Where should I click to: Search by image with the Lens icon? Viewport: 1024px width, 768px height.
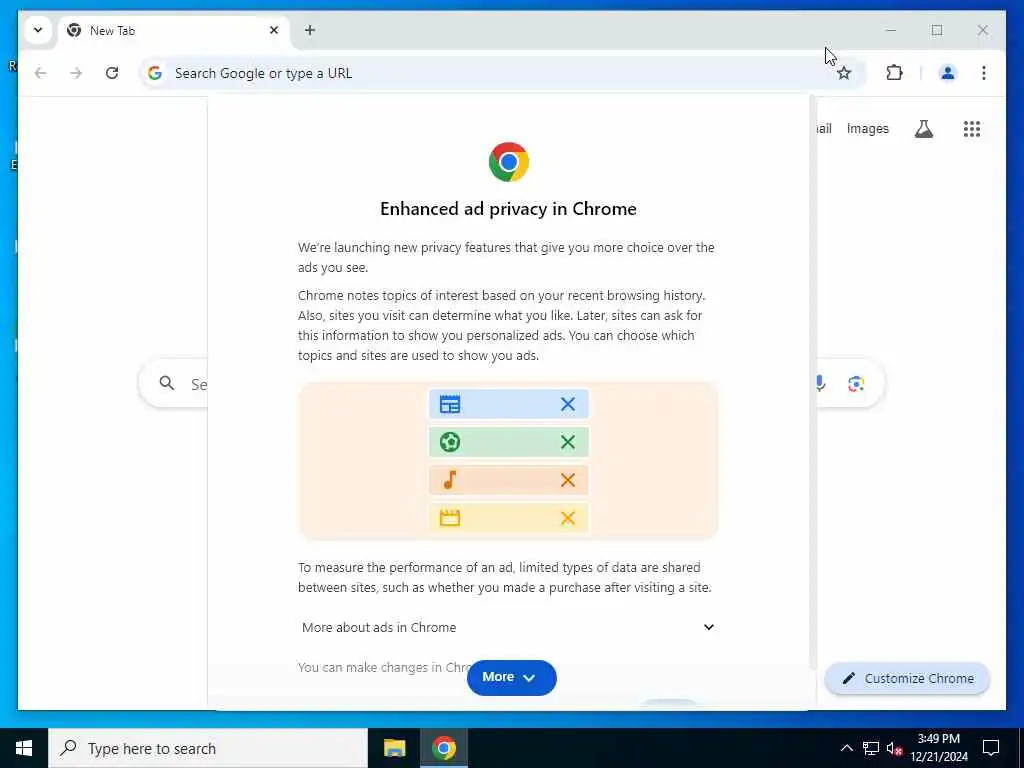point(856,384)
